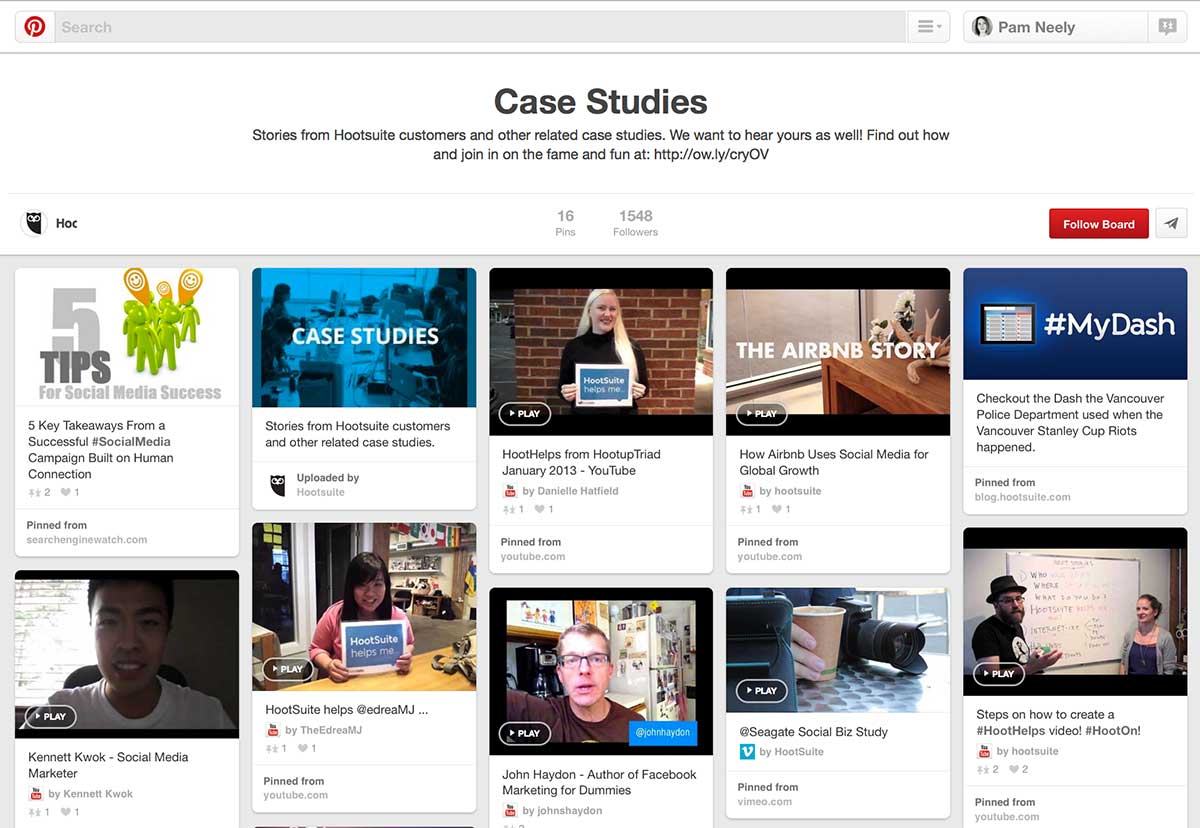
Task: Click the send board paper-plane icon
Action: click(x=1171, y=224)
